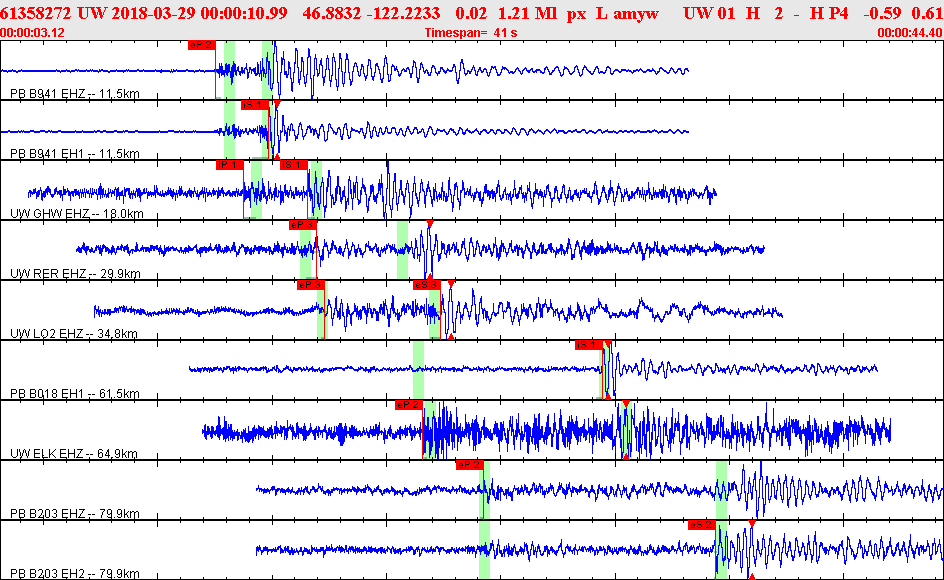
Task: Click the eS 3 pick flag on LO2 EHZ
Action: [x=427, y=285]
